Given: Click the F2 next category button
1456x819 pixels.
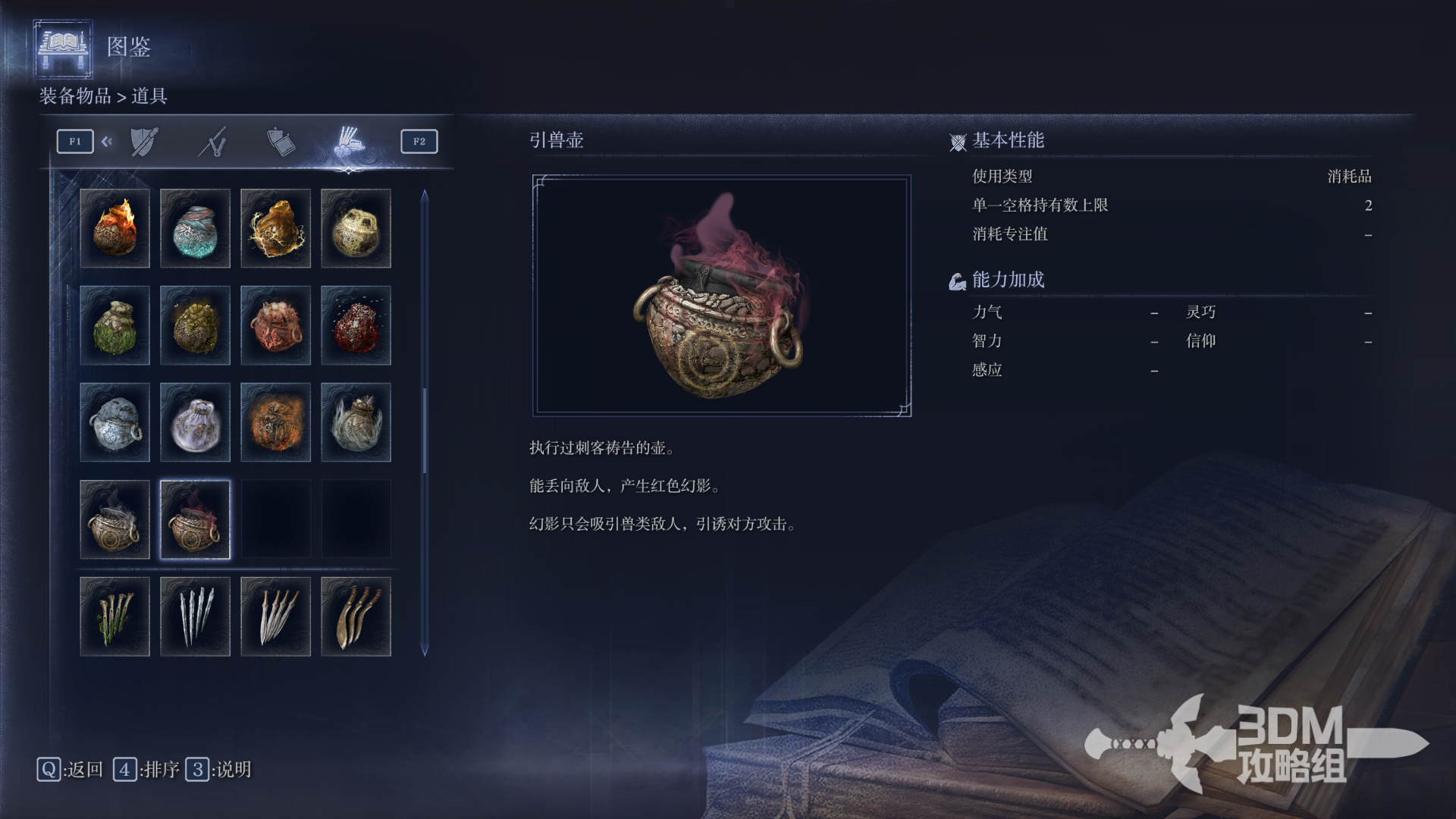Looking at the screenshot, I should [419, 141].
